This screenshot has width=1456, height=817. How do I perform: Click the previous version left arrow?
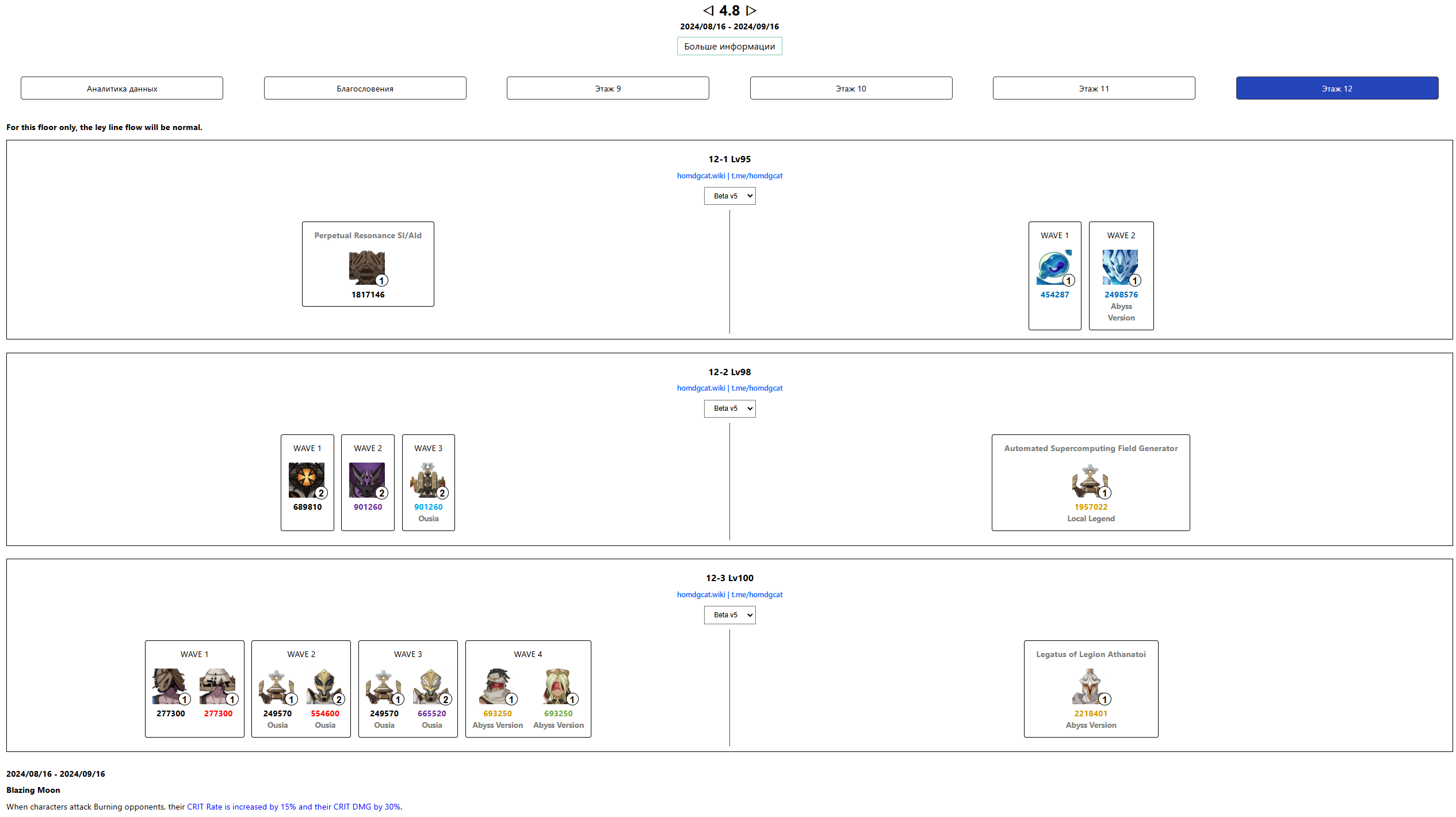708,10
